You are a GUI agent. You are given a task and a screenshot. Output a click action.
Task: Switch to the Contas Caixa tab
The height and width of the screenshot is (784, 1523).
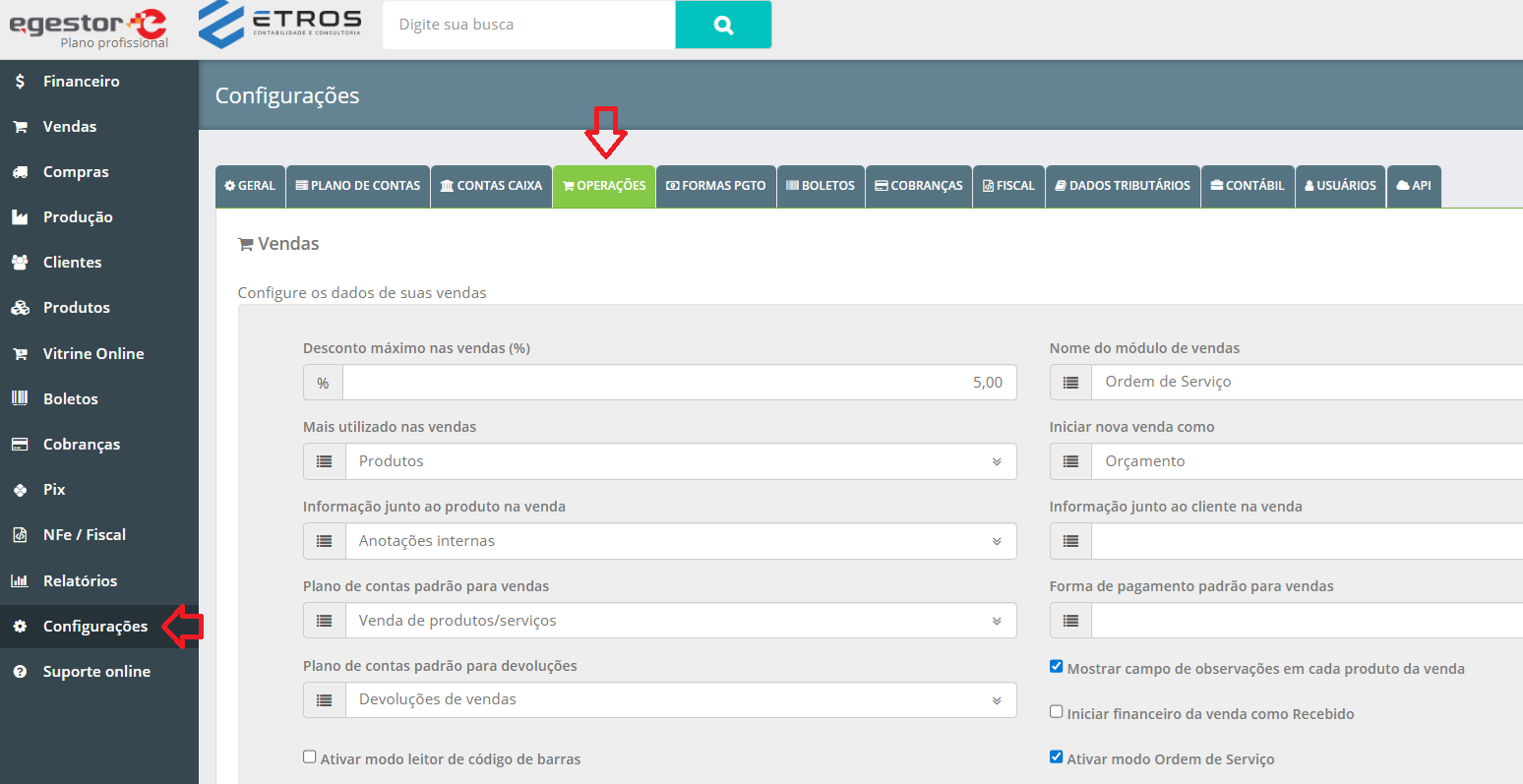pos(491,186)
